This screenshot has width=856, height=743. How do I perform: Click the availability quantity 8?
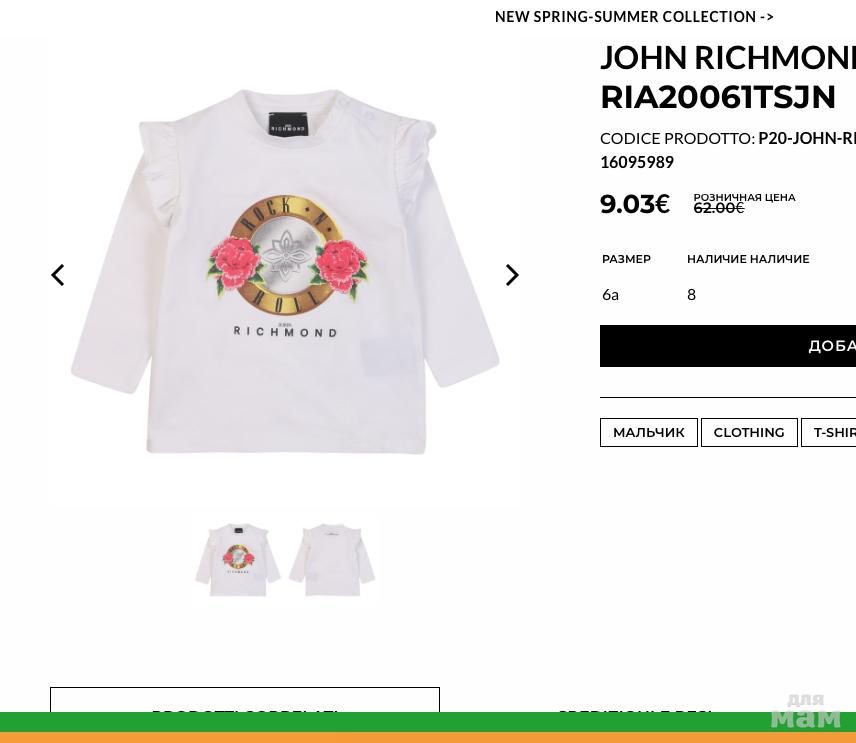691,295
